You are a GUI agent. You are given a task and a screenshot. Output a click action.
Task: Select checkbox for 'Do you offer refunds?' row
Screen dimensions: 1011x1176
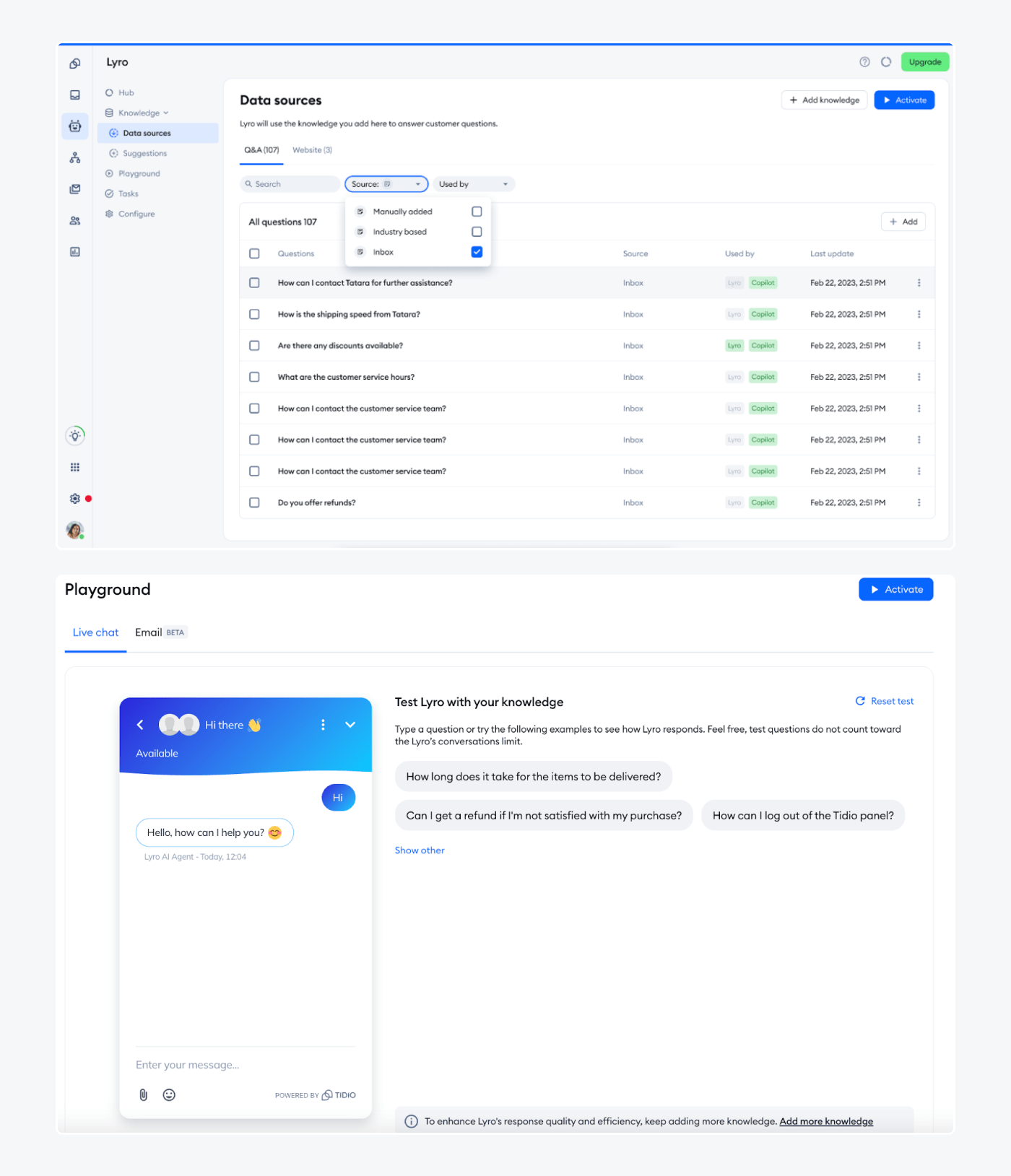click(254, 502)
